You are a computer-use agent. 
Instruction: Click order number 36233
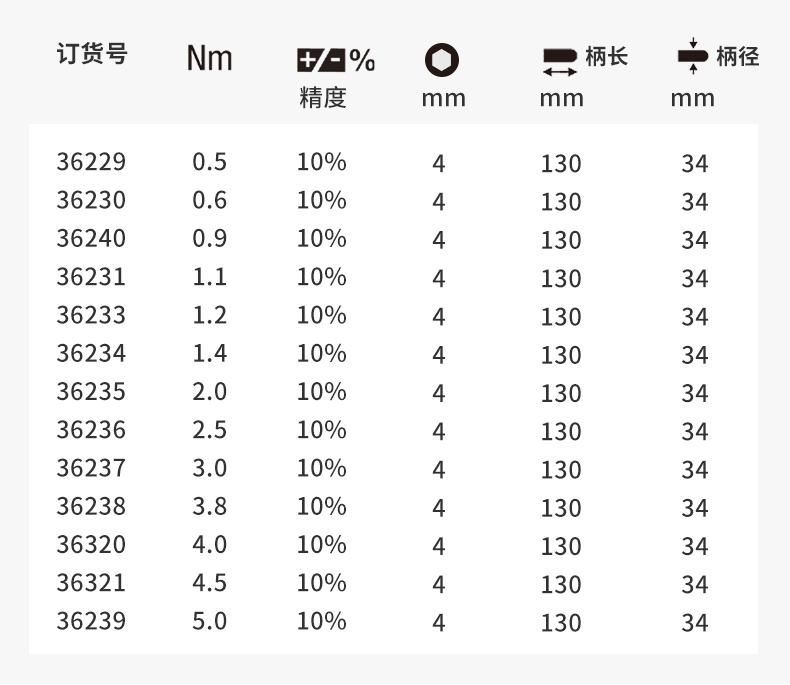[92, 315]
